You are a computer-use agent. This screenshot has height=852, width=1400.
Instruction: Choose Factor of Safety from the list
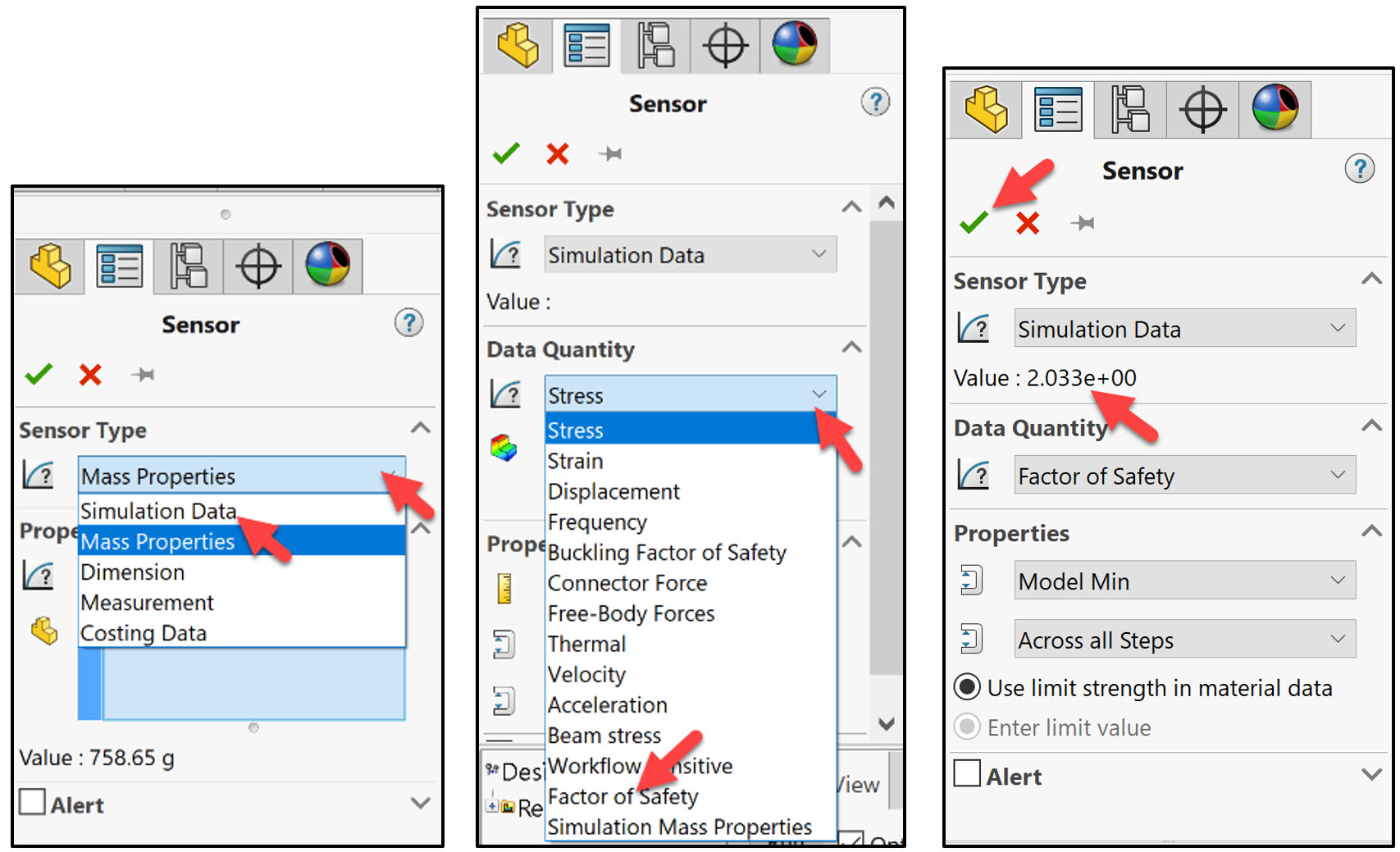622,795
